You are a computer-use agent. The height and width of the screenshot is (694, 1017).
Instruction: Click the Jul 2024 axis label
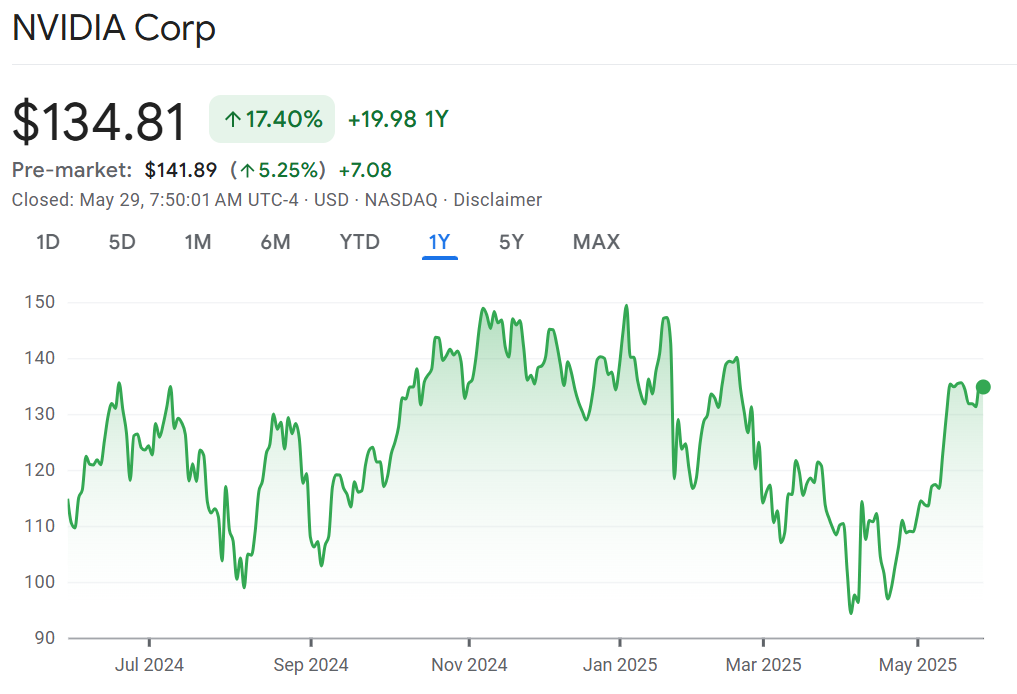point(150,664)
